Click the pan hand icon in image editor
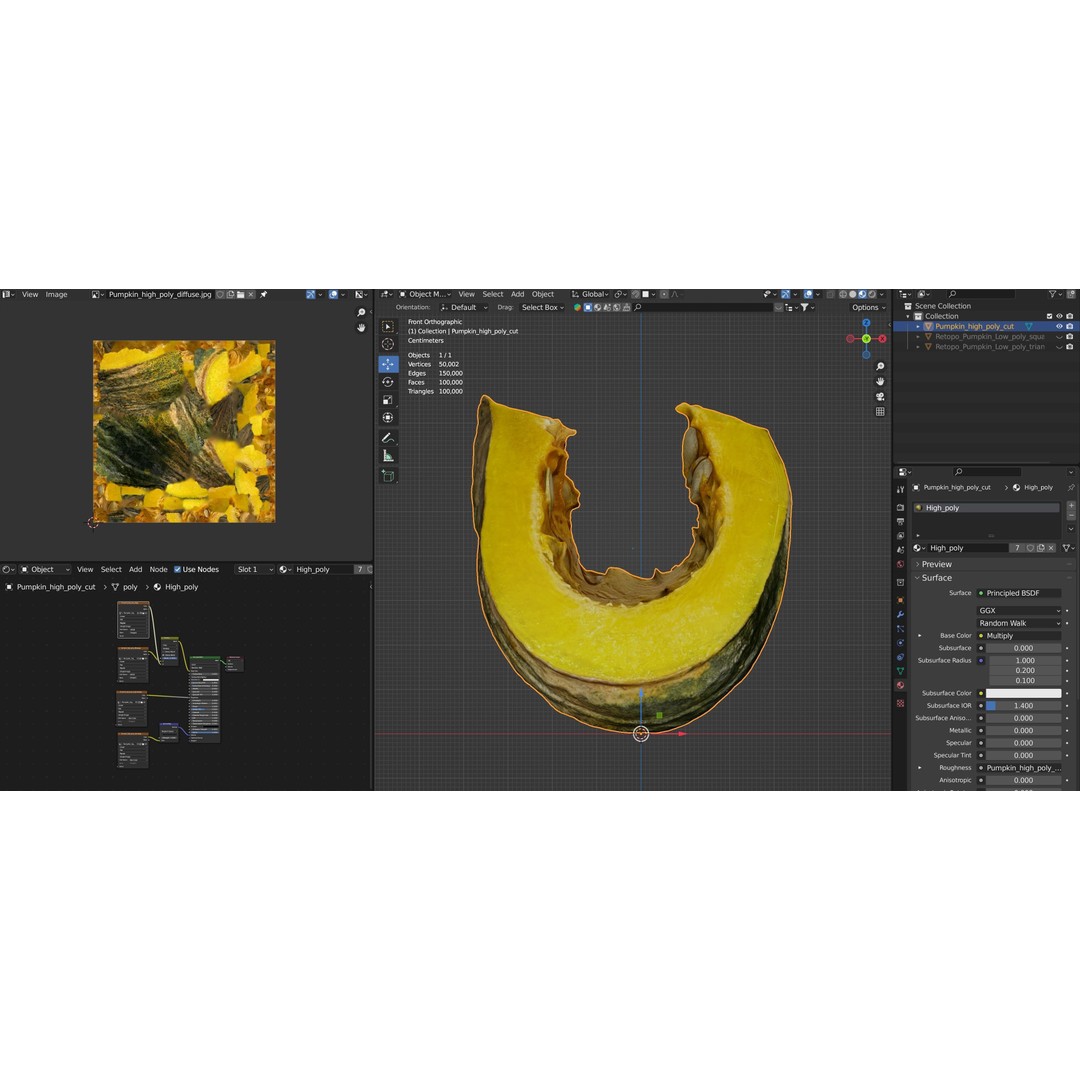 click(361, 328)
